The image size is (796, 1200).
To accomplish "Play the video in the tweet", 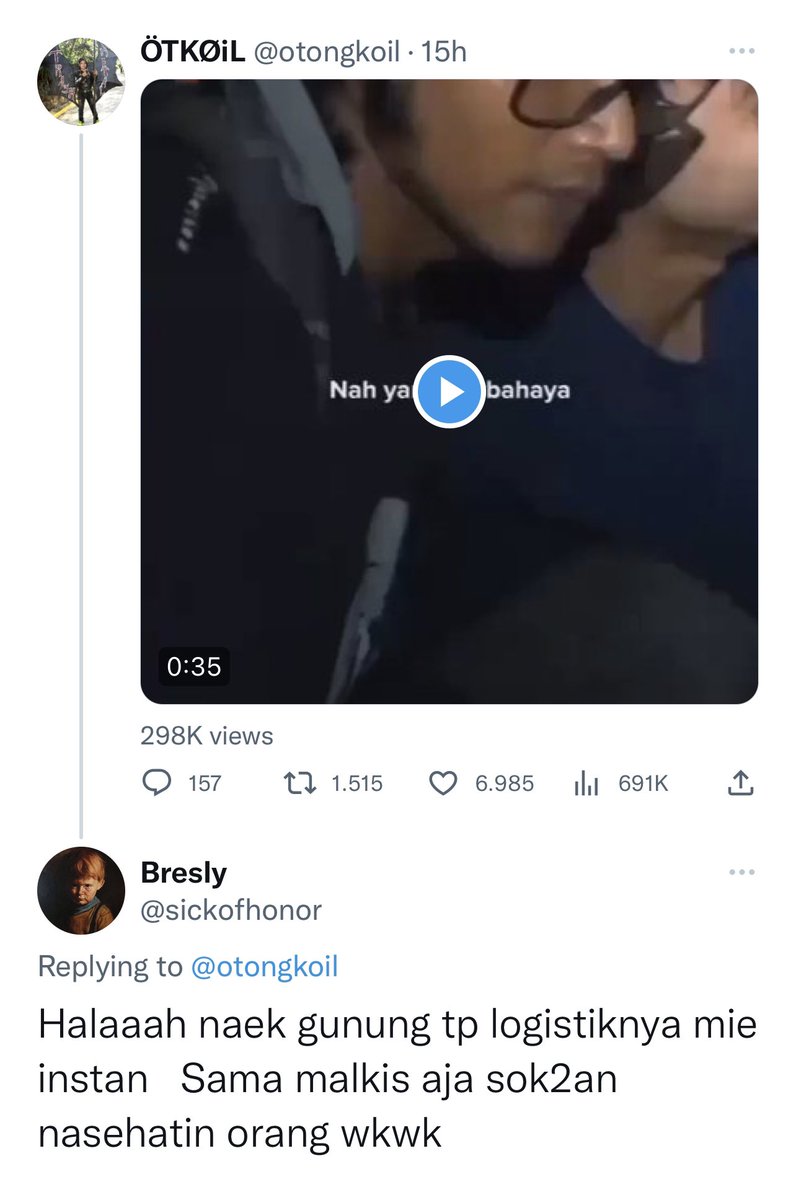I will [x=449, y=391].
